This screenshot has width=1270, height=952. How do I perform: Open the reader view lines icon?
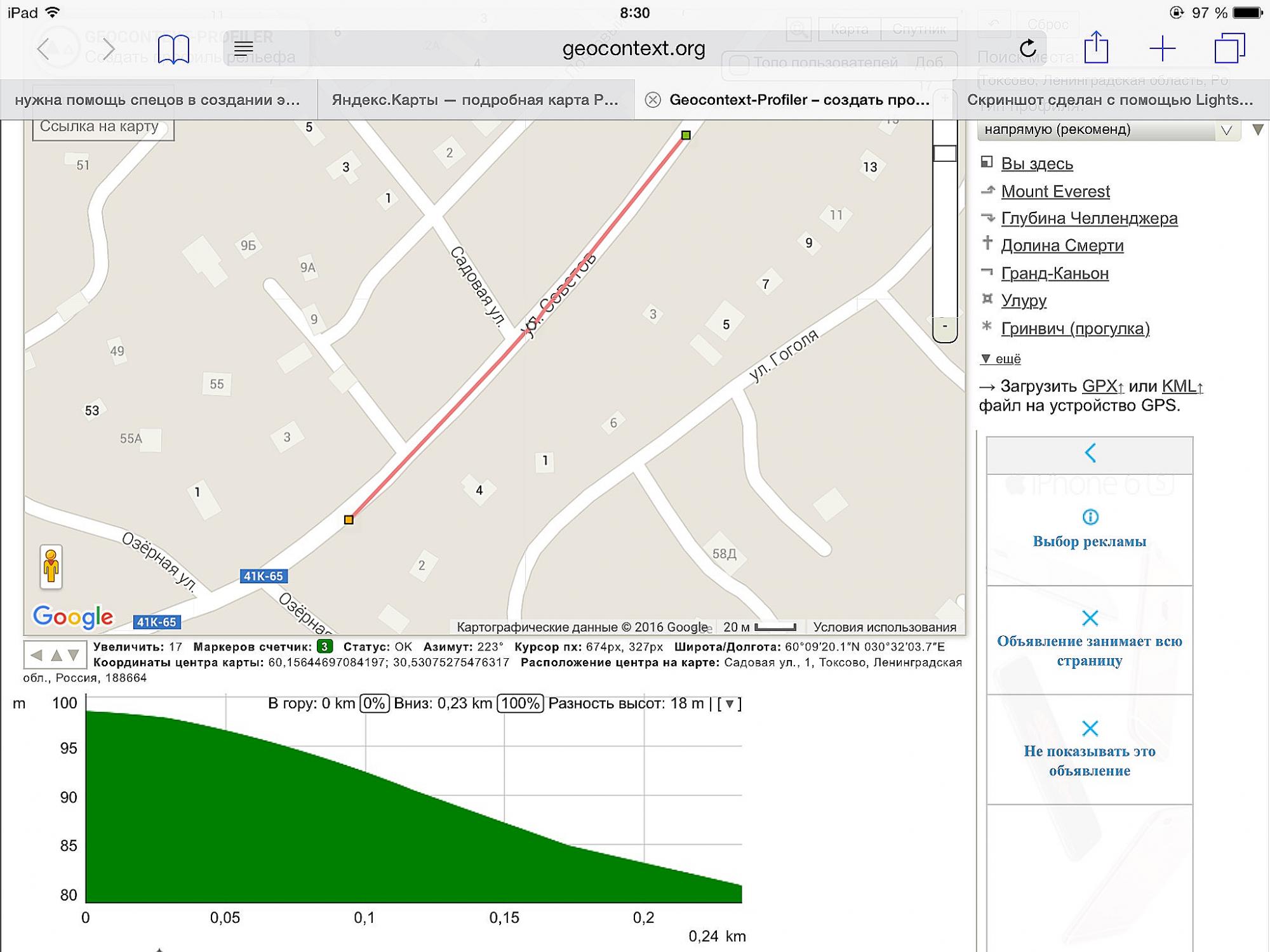click(x=243, y=48)
